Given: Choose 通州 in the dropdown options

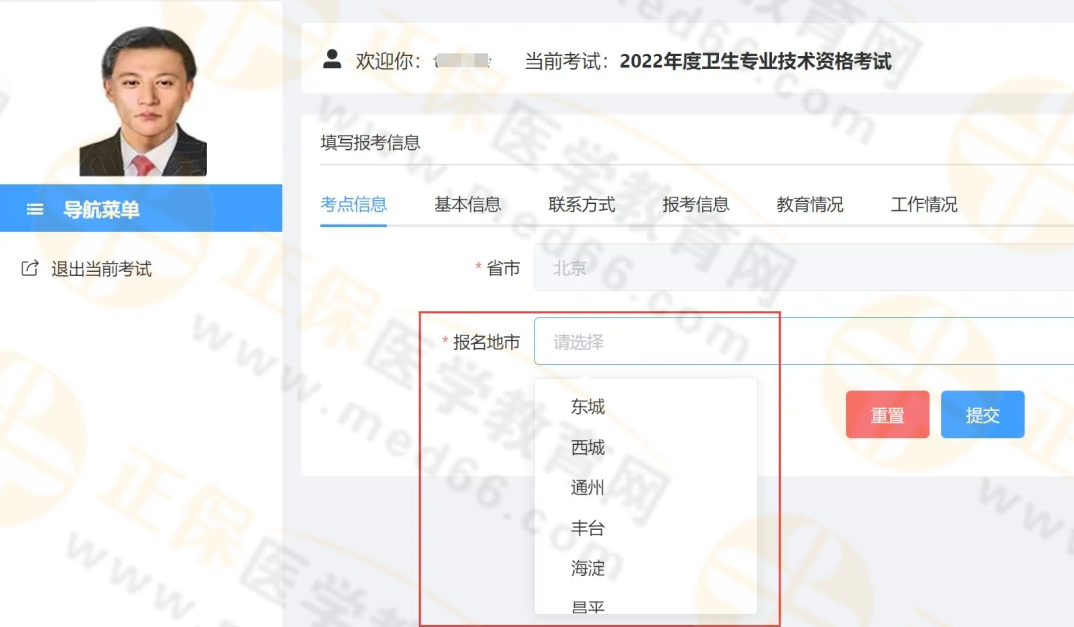Looking at the screenshot, I should coord(585,488).
